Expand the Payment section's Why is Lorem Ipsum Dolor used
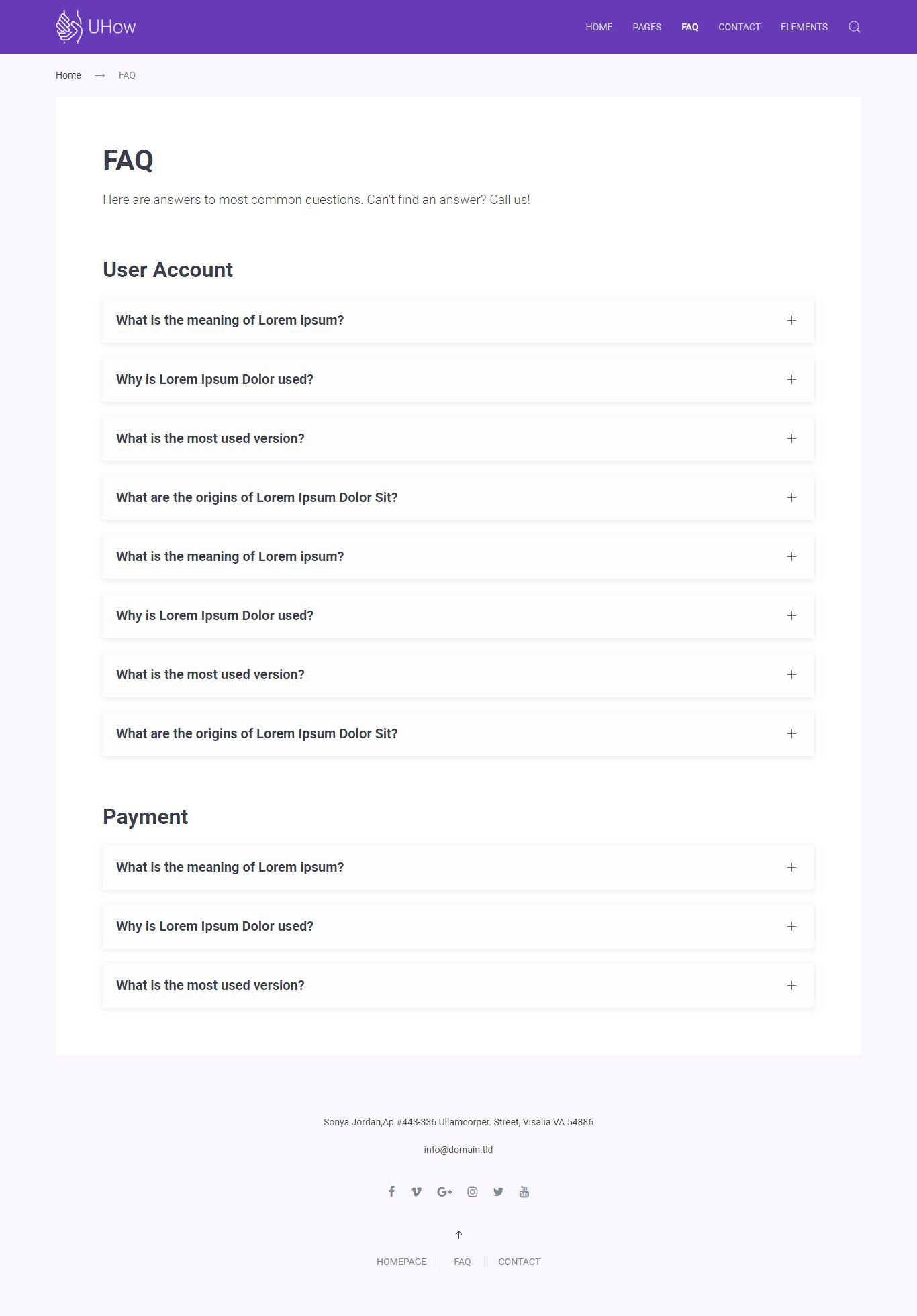The width and height of the screenshot is (917, 1316). pos(215,926)
